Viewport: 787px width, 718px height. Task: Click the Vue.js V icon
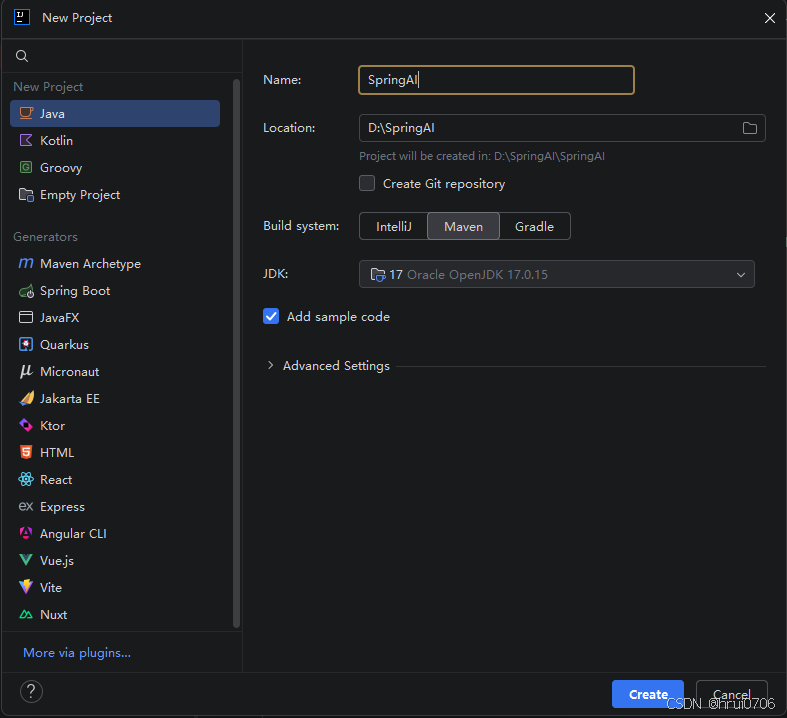pos(26,560)
